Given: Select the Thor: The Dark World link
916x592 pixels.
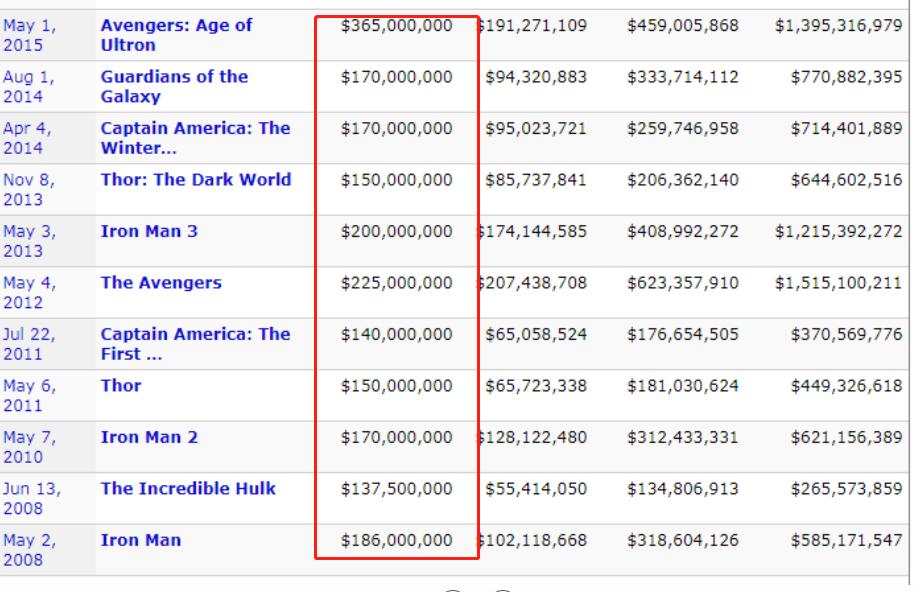Looking at the screenshot, I should (x=195, y=180).
